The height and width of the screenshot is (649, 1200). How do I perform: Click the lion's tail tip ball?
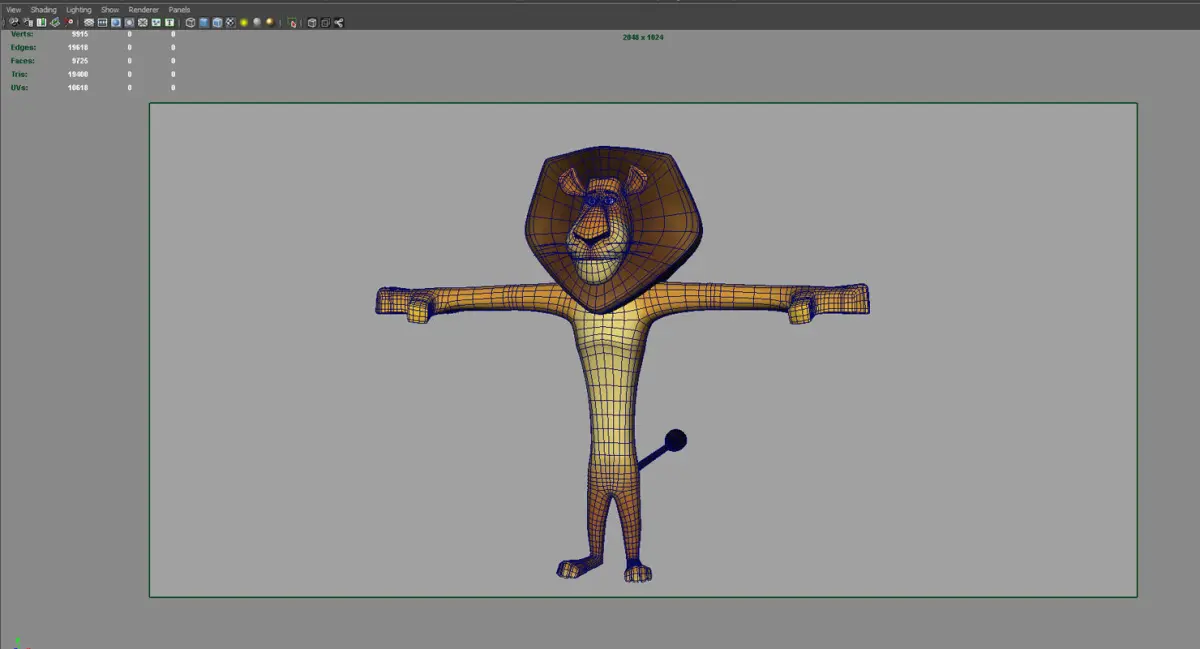(676, 439)
